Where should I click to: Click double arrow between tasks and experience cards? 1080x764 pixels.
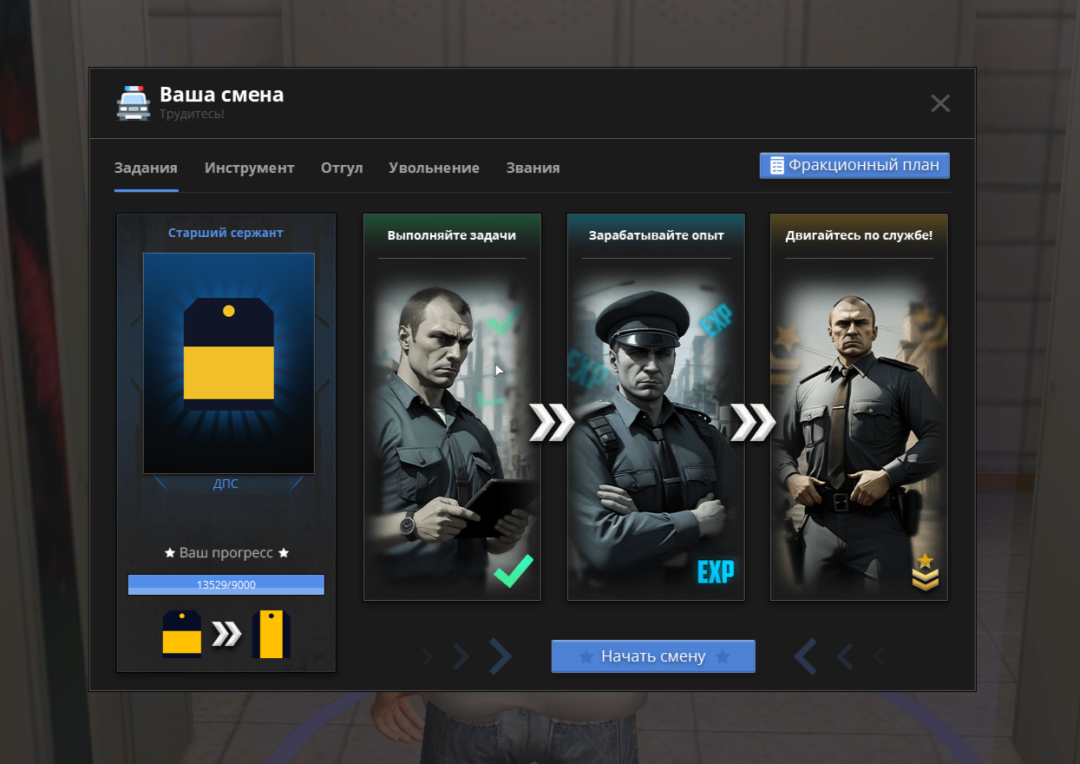[x=552, y=422]
